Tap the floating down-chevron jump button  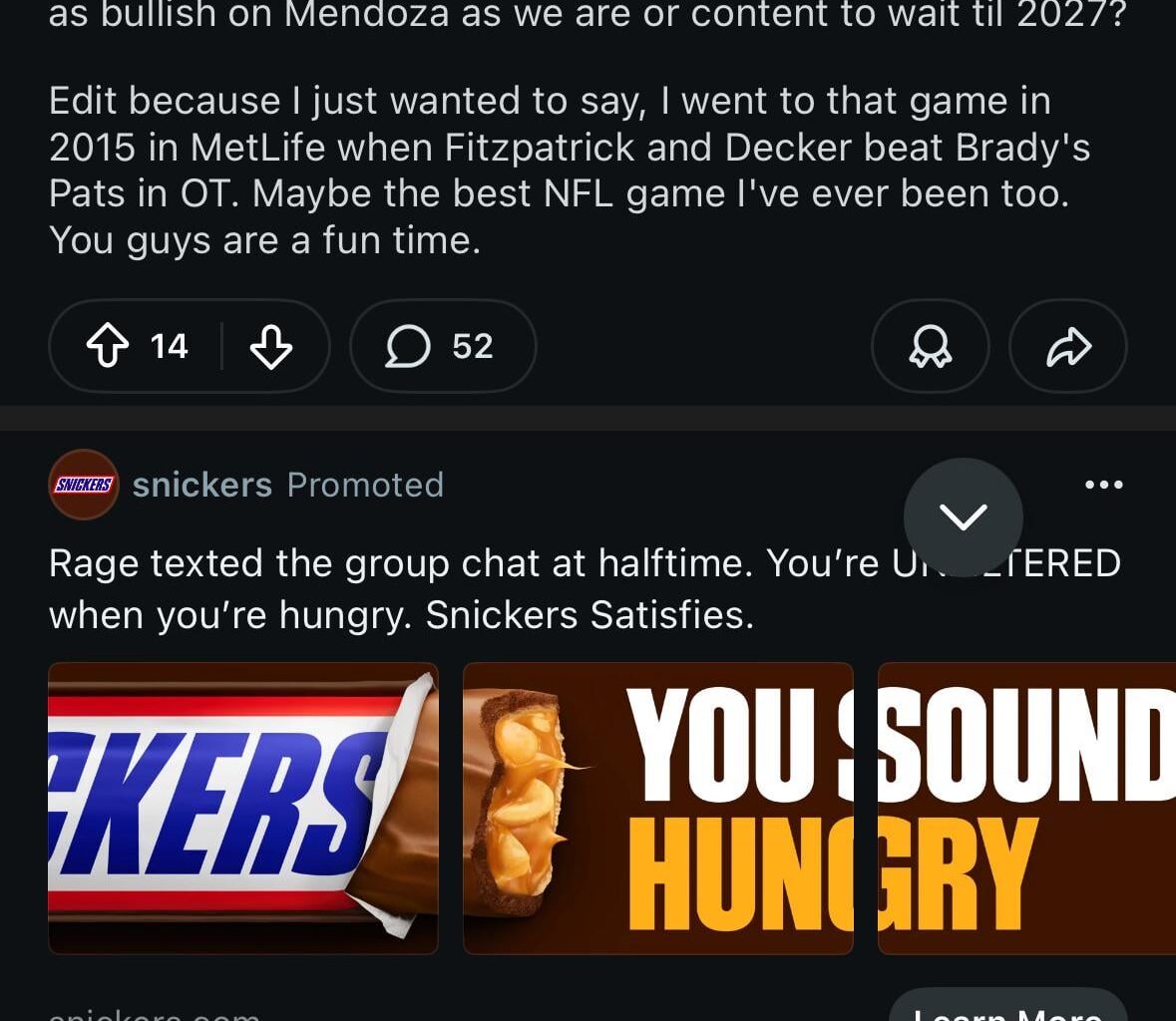click(963, 516)
